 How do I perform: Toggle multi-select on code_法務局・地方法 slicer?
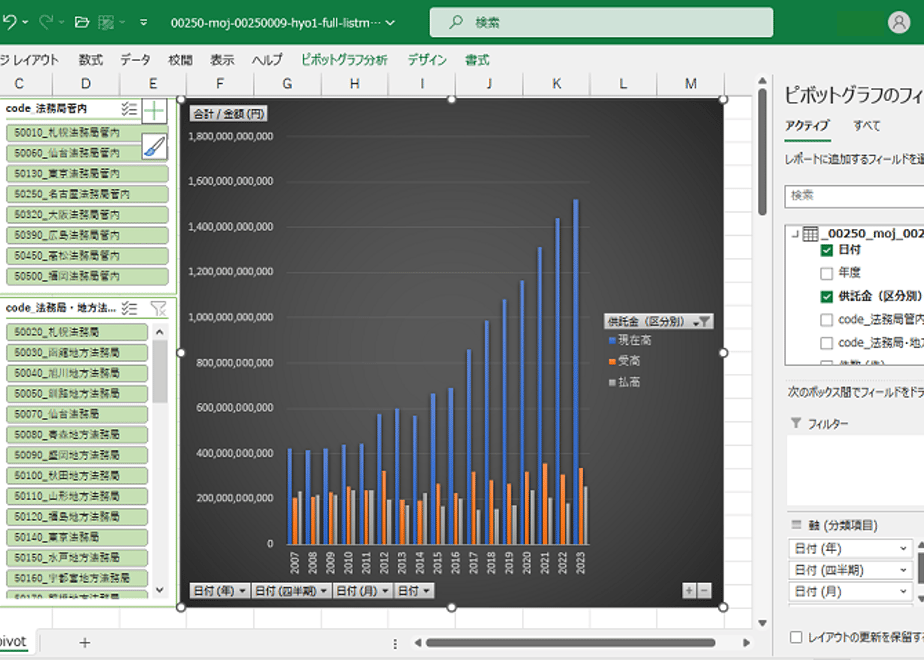129,308
